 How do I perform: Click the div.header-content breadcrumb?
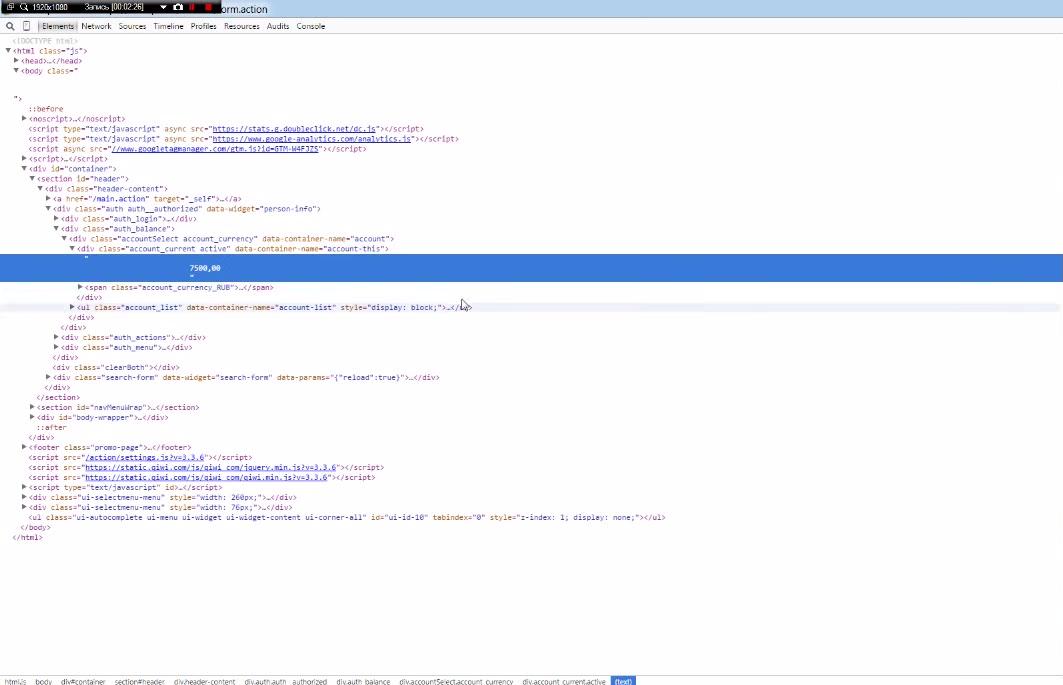click(205, 681)
